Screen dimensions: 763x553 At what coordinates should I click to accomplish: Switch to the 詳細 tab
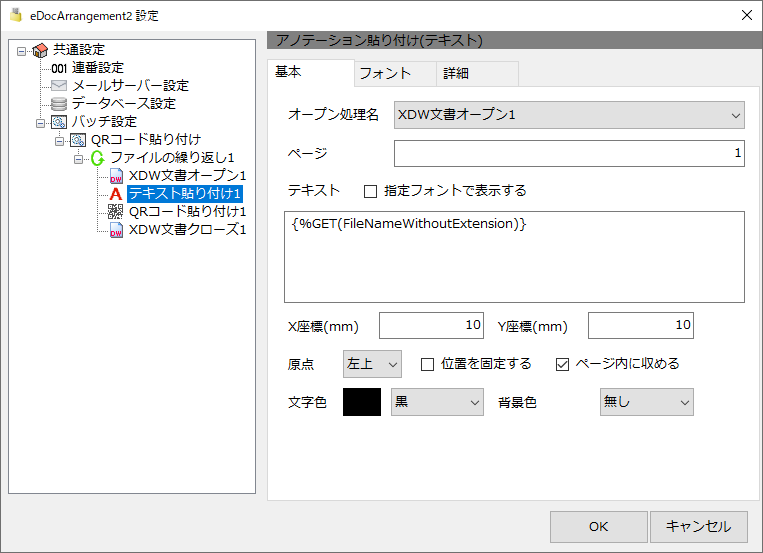pyautogui.click(x=477, y=74)
